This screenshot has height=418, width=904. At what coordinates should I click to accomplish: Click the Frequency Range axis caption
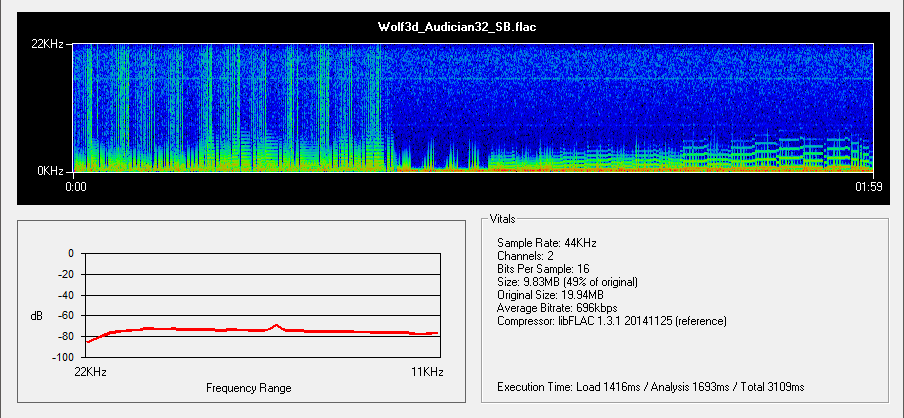coord(248,387)
